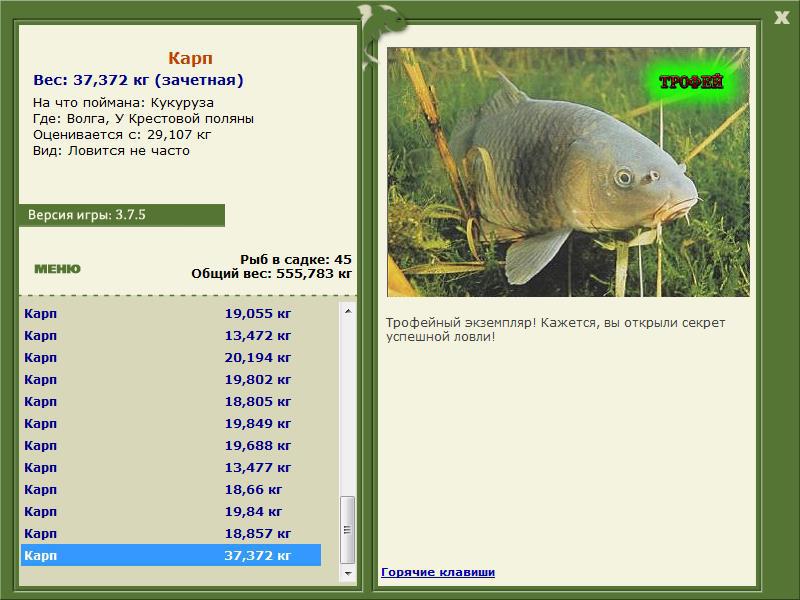This screenshot has height=600, width=800.
Task: Close the fish keepnet window with X
Action: click(x=781, y=18)
